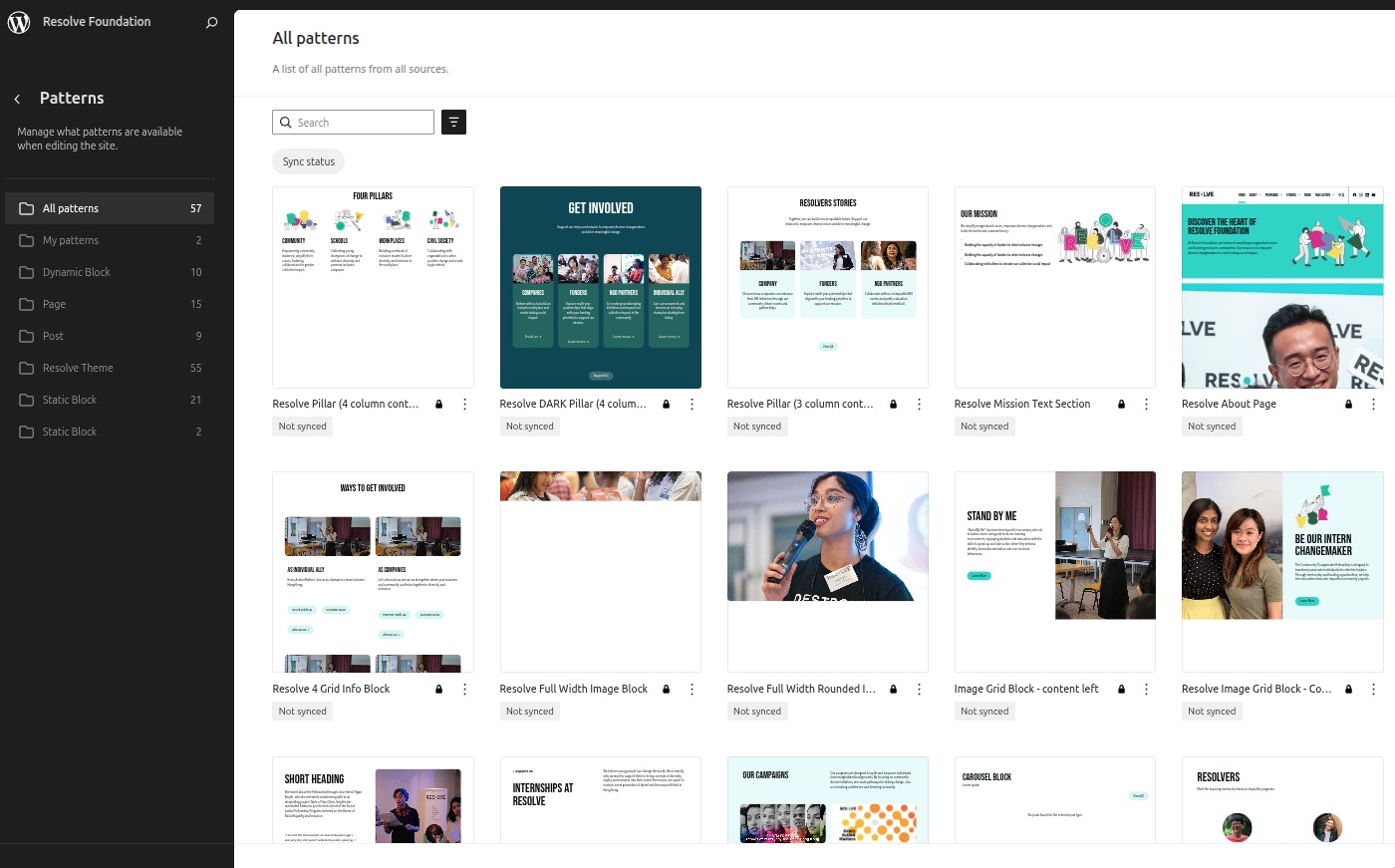Click the lock icon on Image Grid Block - content left
The height and width of the screenshot is (868, 1395).
pyautogui.click(x=1121, y=689)
